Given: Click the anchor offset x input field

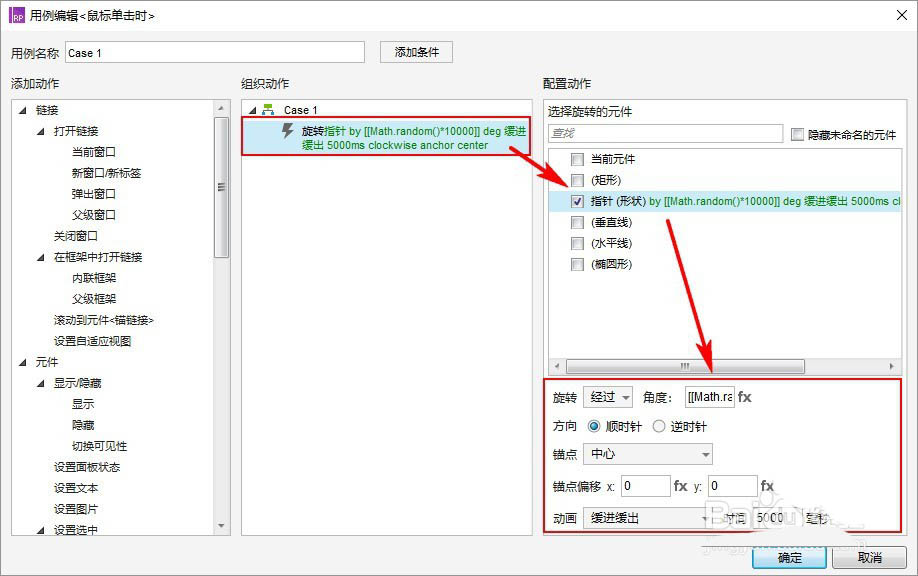Looking at the screenshot, I should coord(646,486).
